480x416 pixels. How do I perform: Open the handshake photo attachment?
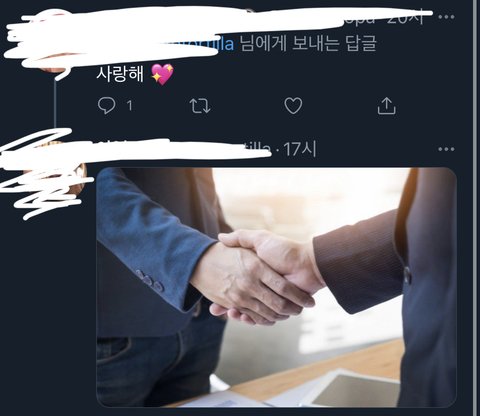click(x=276, y=287)
